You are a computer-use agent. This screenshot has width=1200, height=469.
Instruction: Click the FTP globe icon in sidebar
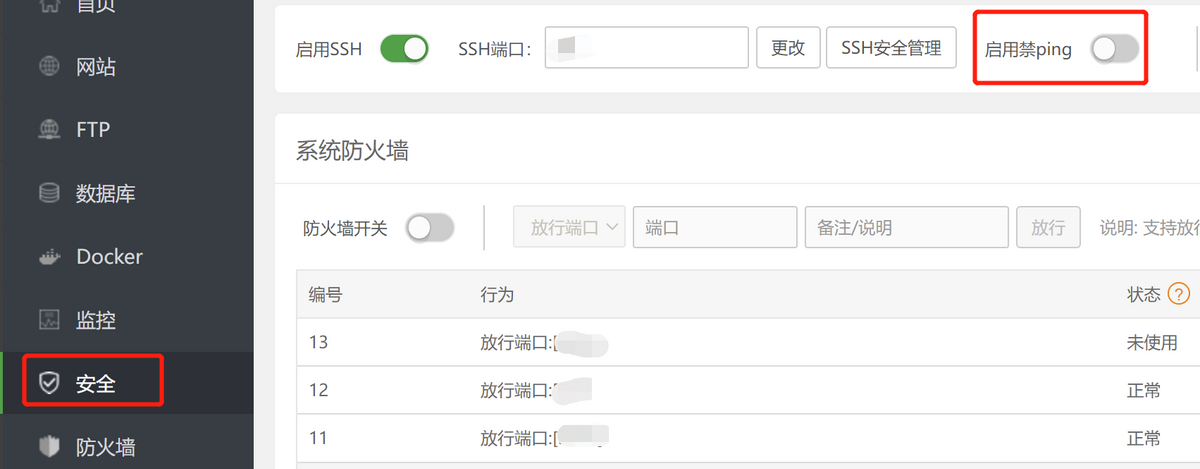click(x=48, y=130)
